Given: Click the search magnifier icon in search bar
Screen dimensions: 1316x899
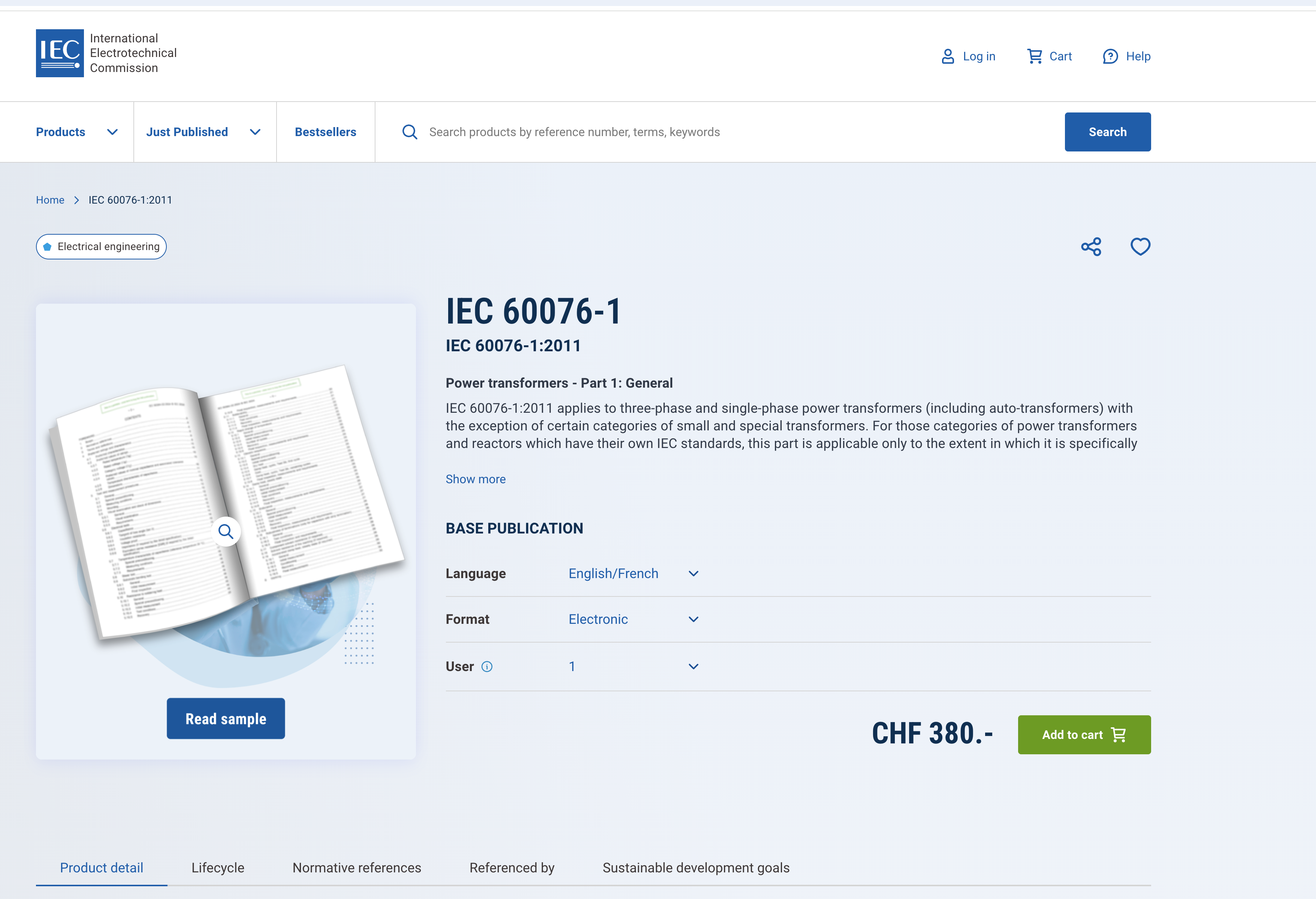Looking at the screenshot, I should 410,132.
